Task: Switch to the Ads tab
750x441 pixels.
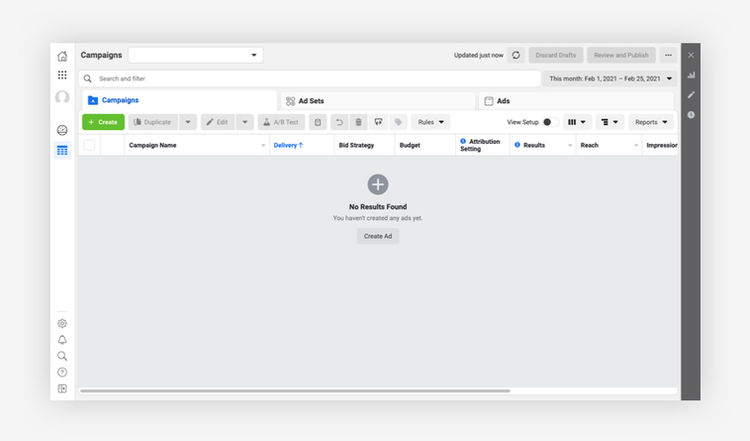Action: click(576, 101)
